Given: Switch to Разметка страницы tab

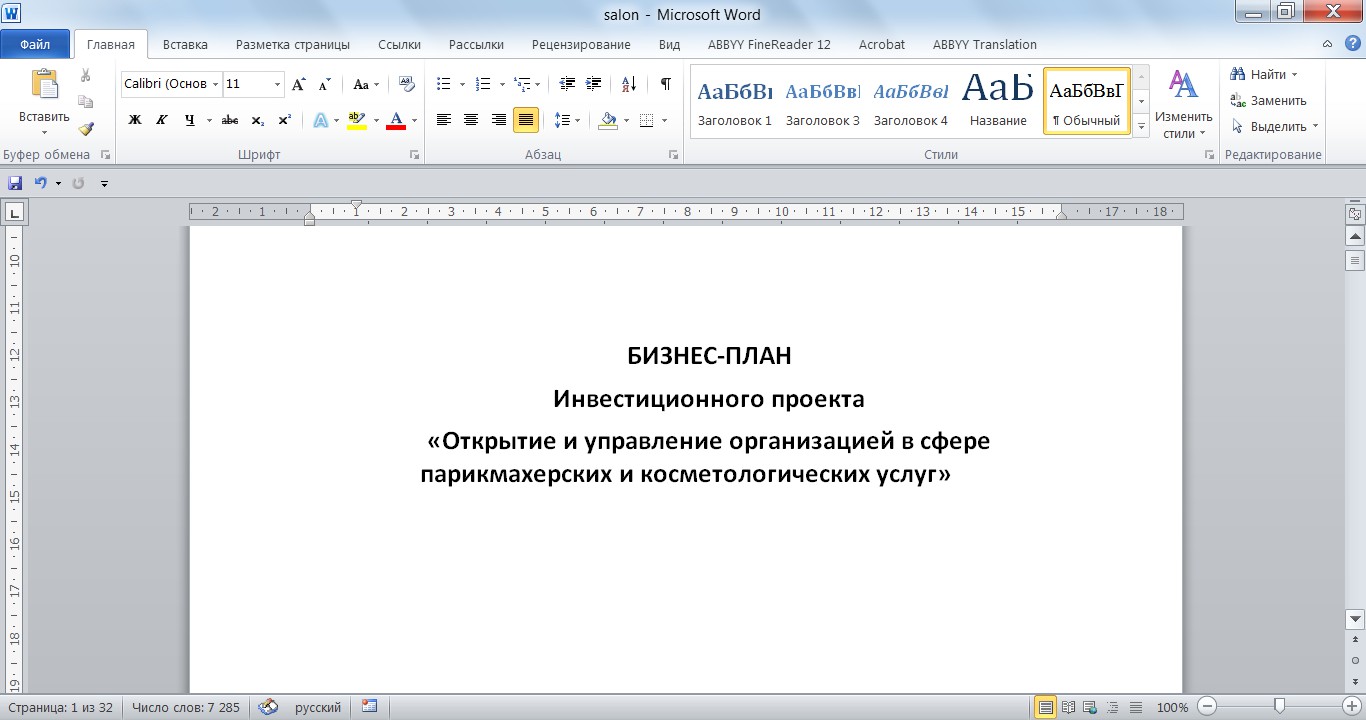Looking at the screenshot, I should [x=293, y=44].
